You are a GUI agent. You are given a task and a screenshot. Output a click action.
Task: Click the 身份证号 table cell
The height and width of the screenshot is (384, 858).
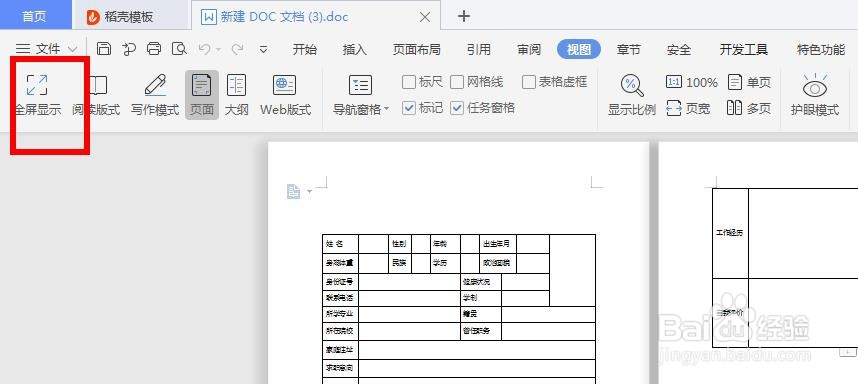[340, 282]
